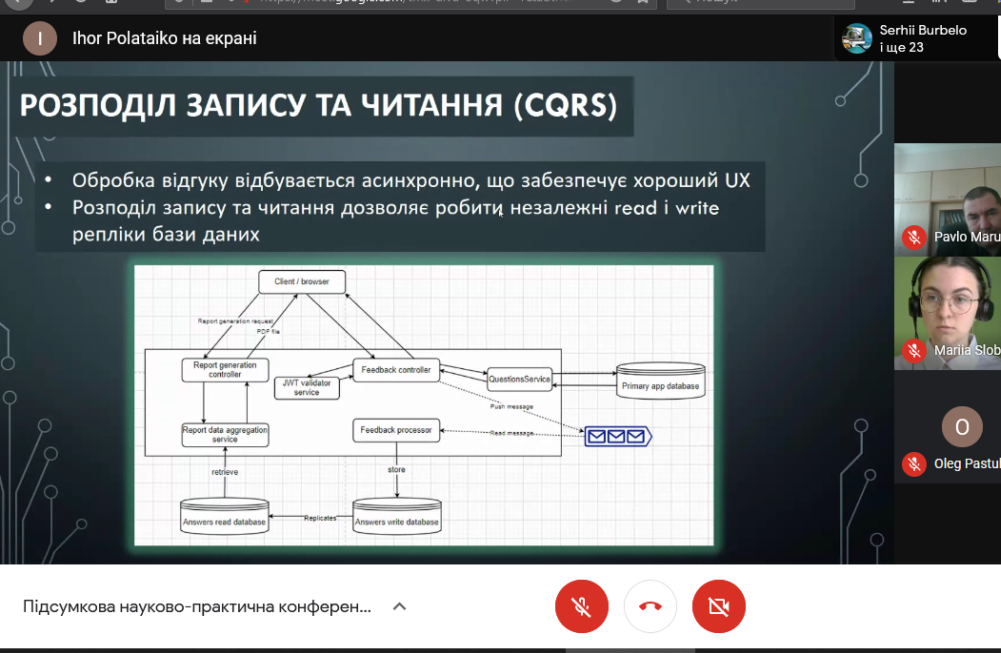Click Oleg's 'O' avatar circle
The image size is (1001, 653).
click(x=962, y=427)
